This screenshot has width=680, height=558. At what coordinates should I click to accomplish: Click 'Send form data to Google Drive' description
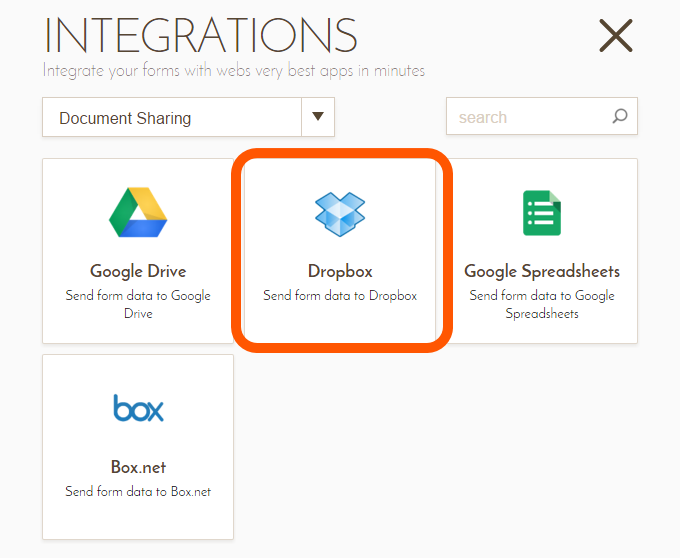pyautogui.click(x=138, y=304)
